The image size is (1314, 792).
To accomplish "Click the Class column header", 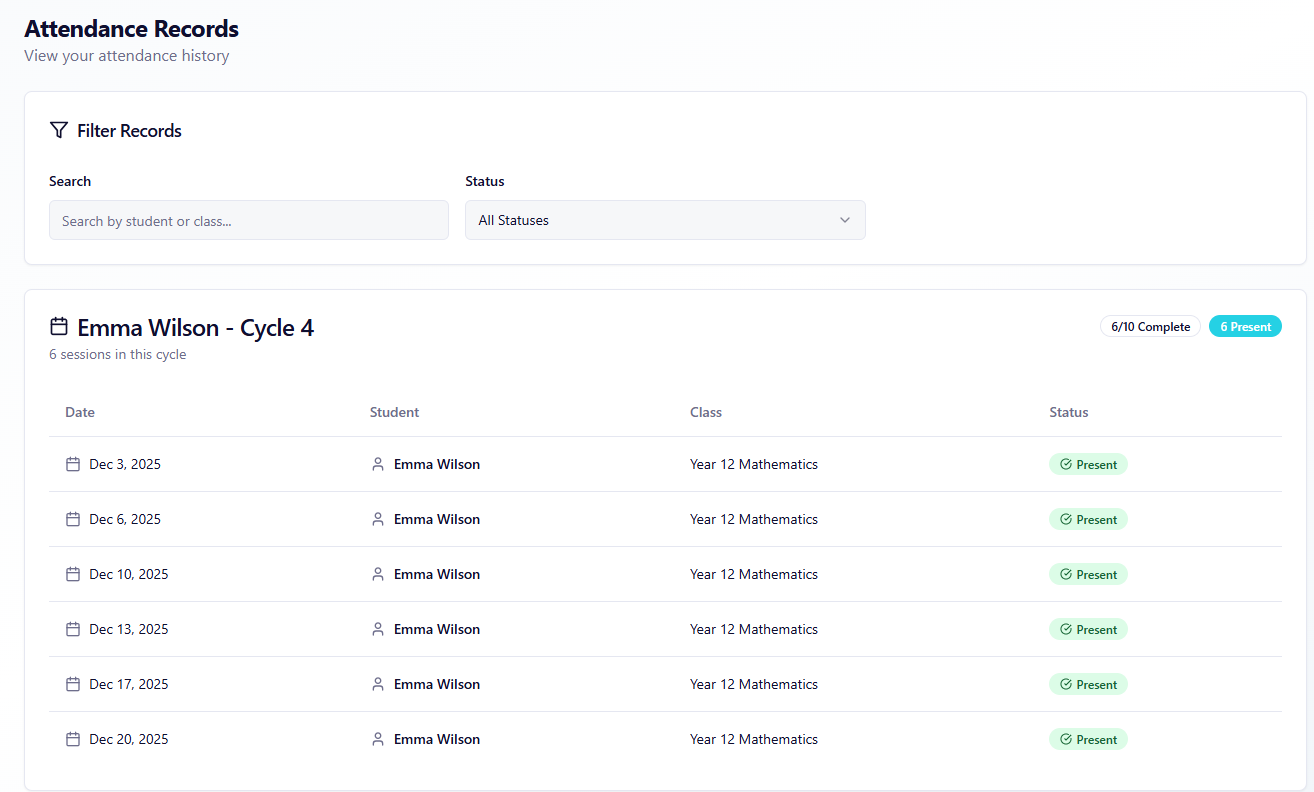I will point(705,412).
